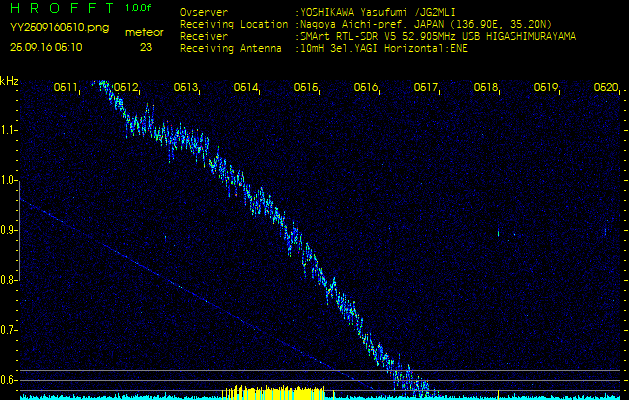Click the 0511 time marker
Screen dimensions: 629x400
point(66,88)
